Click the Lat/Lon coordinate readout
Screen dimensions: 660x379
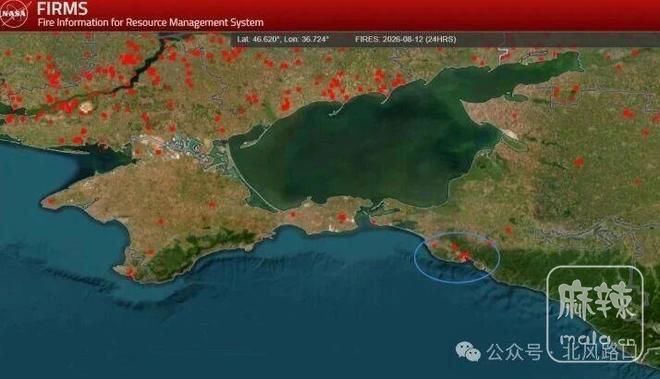(x=282, y=39)
